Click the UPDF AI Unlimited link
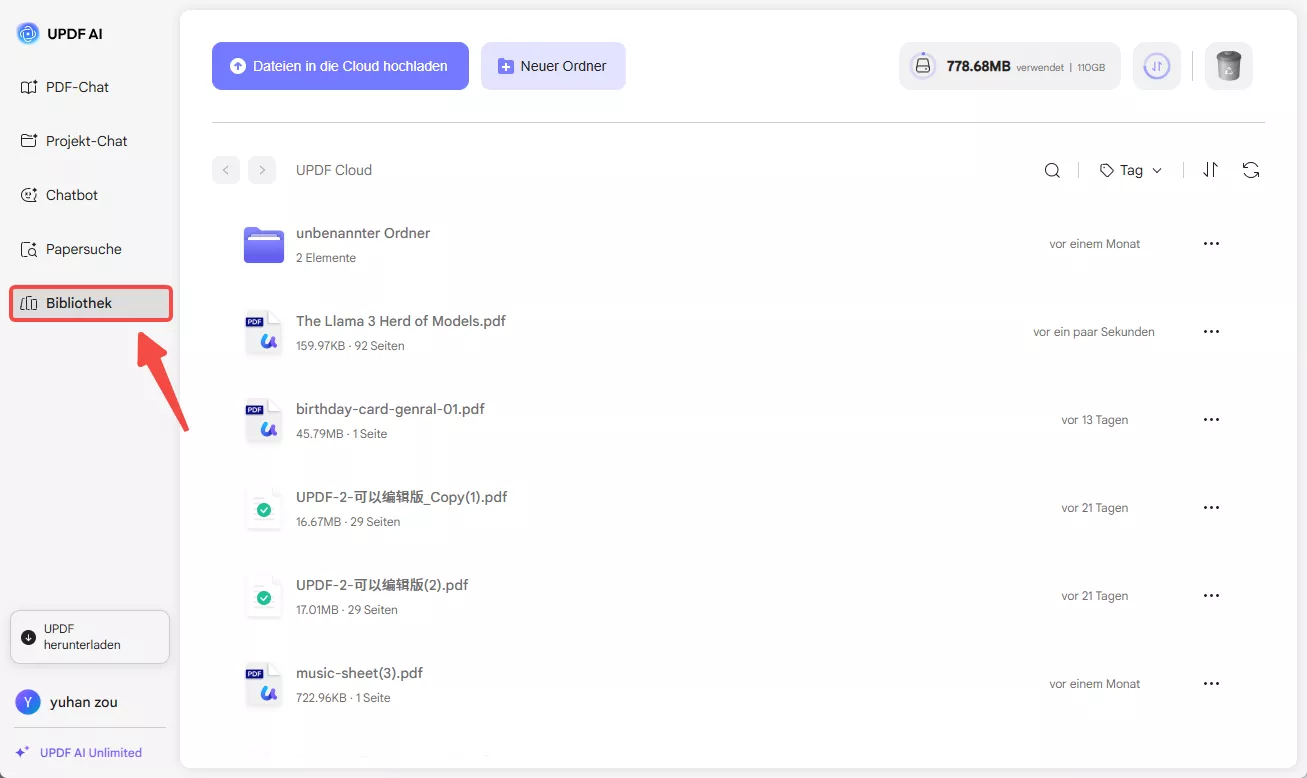Viewport: 1307px width, 778px height. (x=91, y=752)
